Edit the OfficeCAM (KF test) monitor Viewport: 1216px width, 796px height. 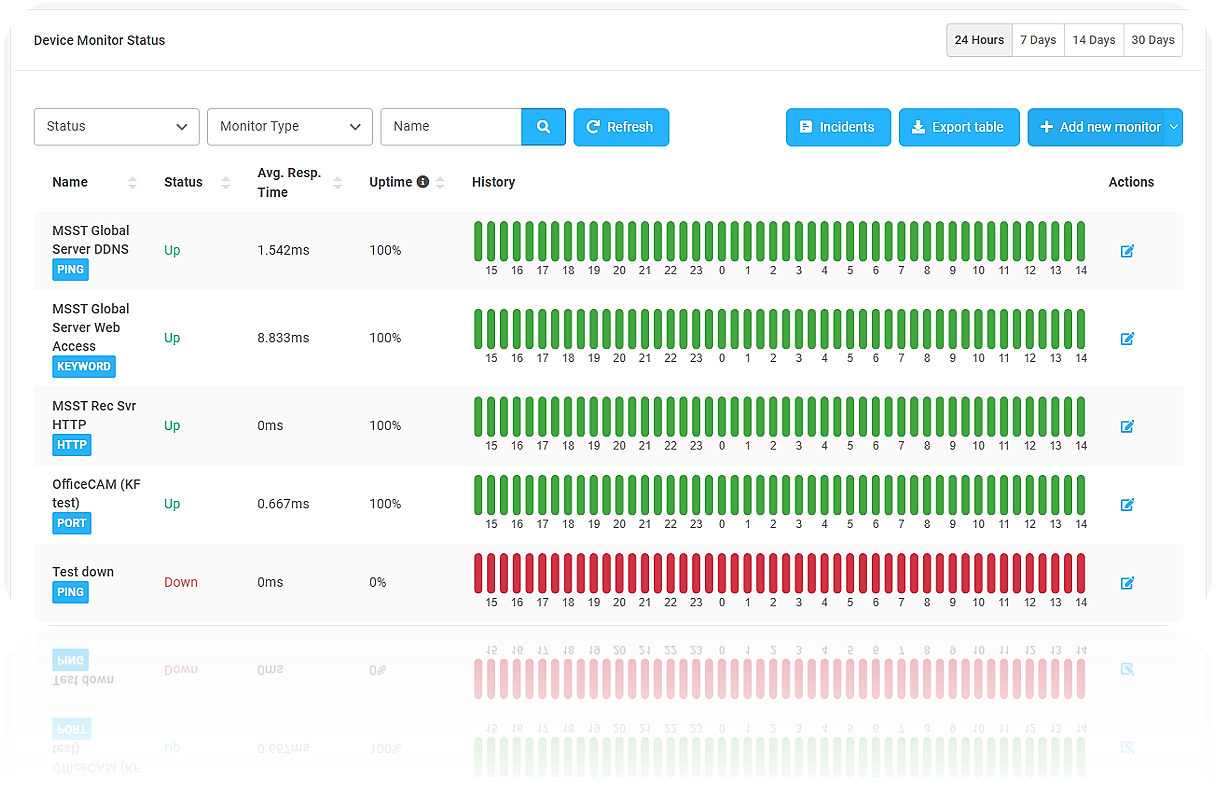click(x=1127, y=505)
